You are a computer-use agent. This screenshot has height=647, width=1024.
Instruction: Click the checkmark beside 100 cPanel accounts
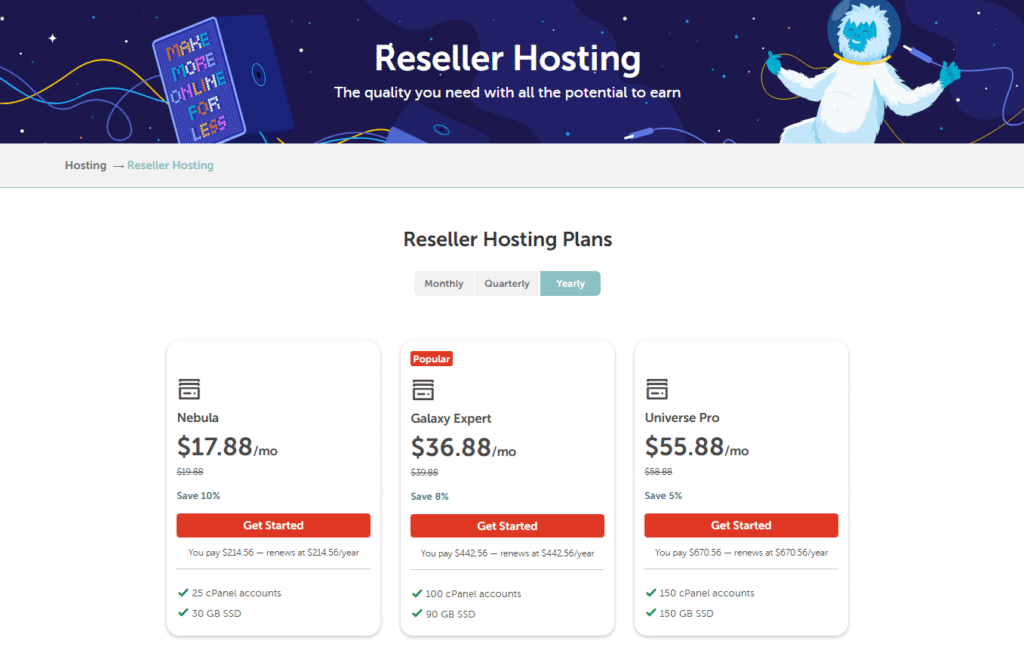(419, 592)
